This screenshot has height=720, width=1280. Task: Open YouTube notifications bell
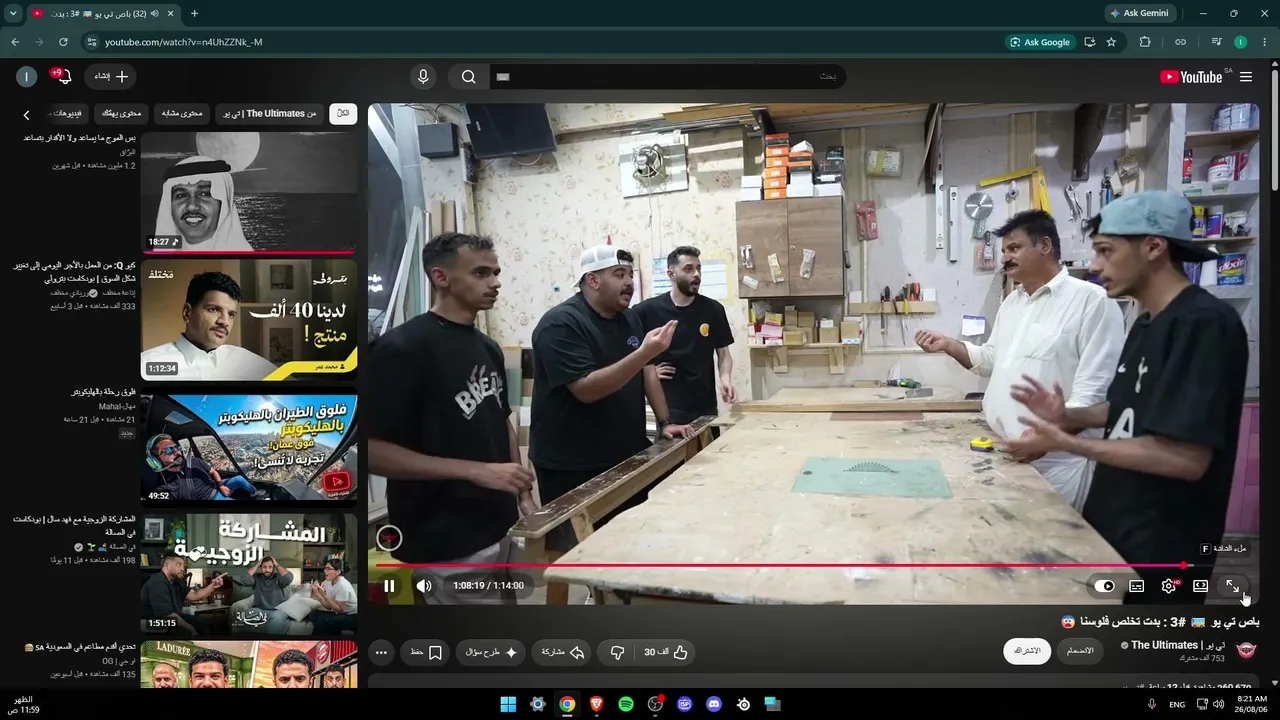pos(62,77)
